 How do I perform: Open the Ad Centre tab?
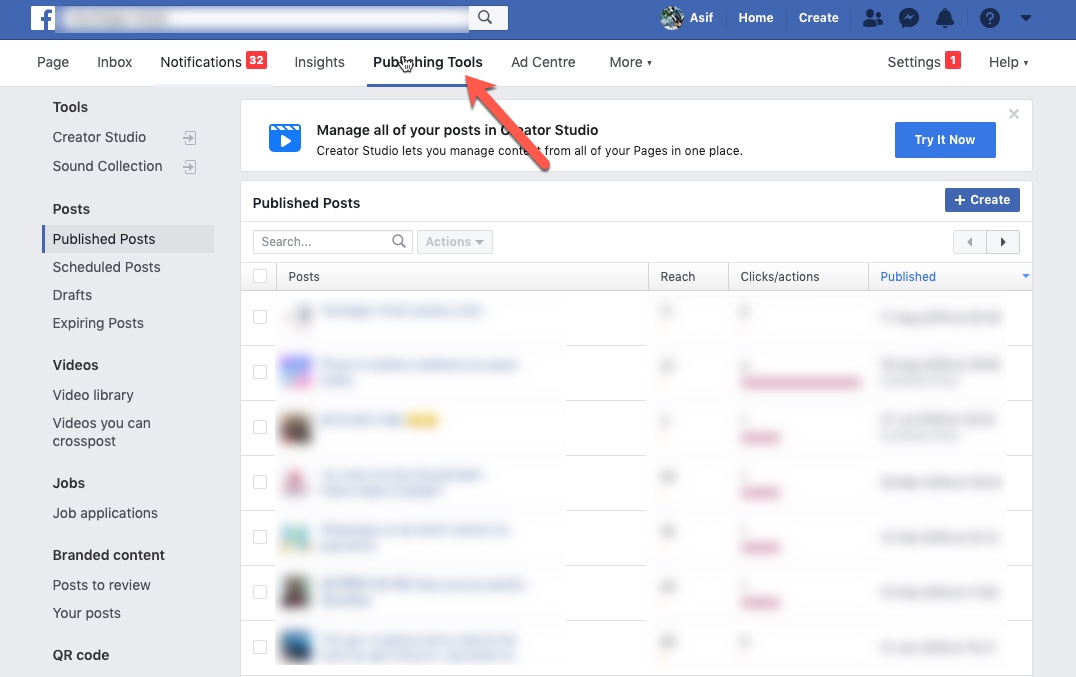543,62
